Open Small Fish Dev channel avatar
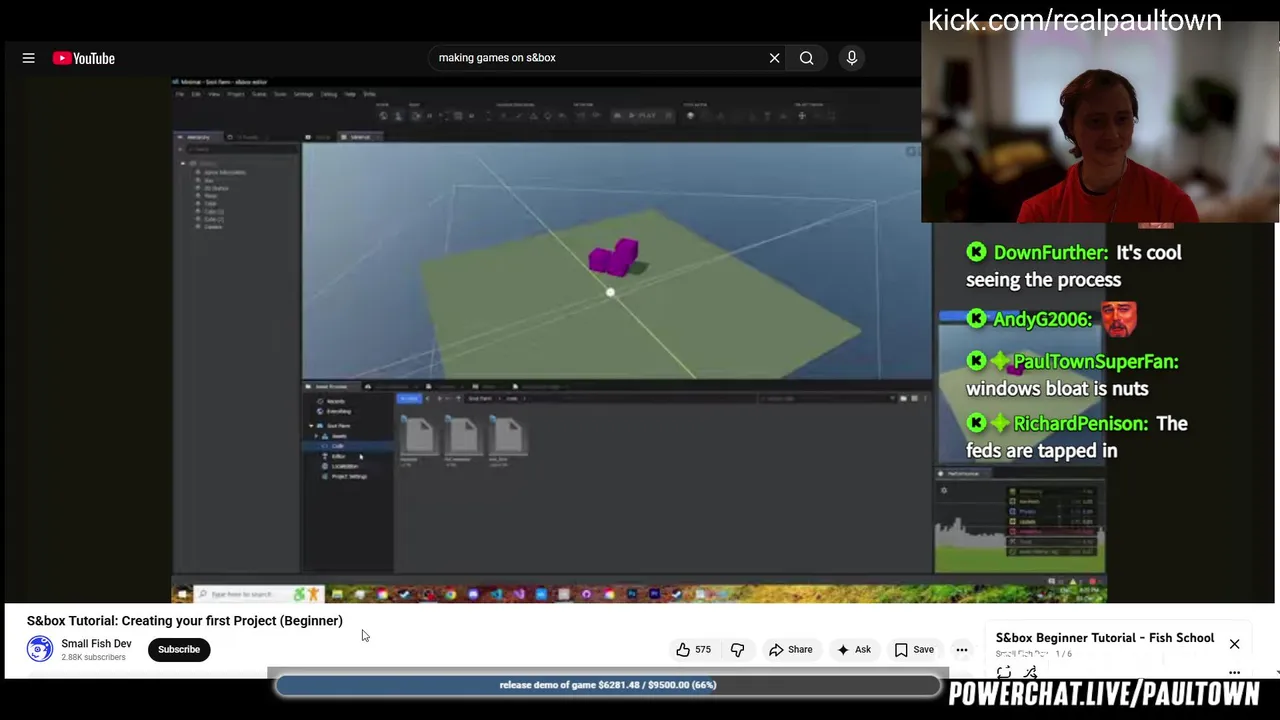1280x720 pixels. tap(40, 649)
